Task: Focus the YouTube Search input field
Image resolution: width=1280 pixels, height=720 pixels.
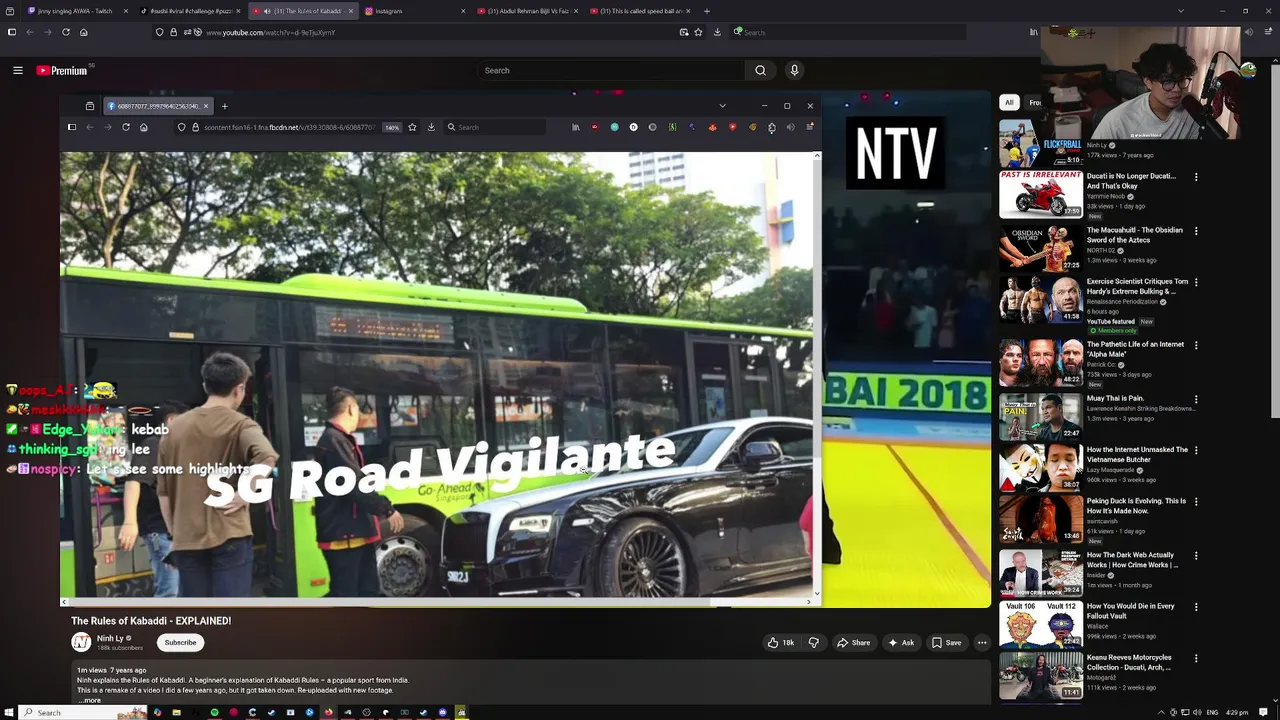Action: [x=610, y=70]
